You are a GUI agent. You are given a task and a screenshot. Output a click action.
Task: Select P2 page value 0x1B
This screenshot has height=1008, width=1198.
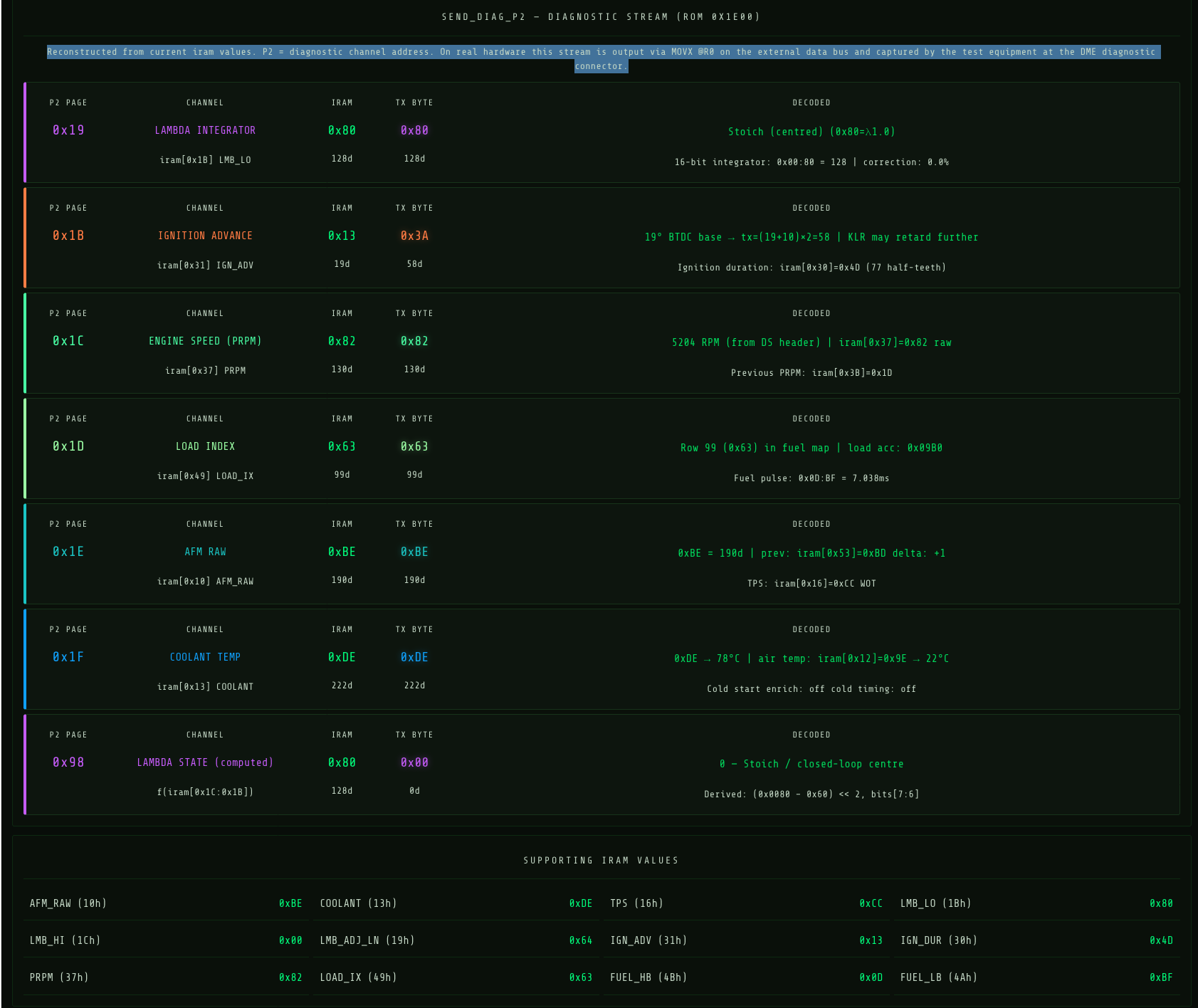pyautogui.click(x=68, y=236)
